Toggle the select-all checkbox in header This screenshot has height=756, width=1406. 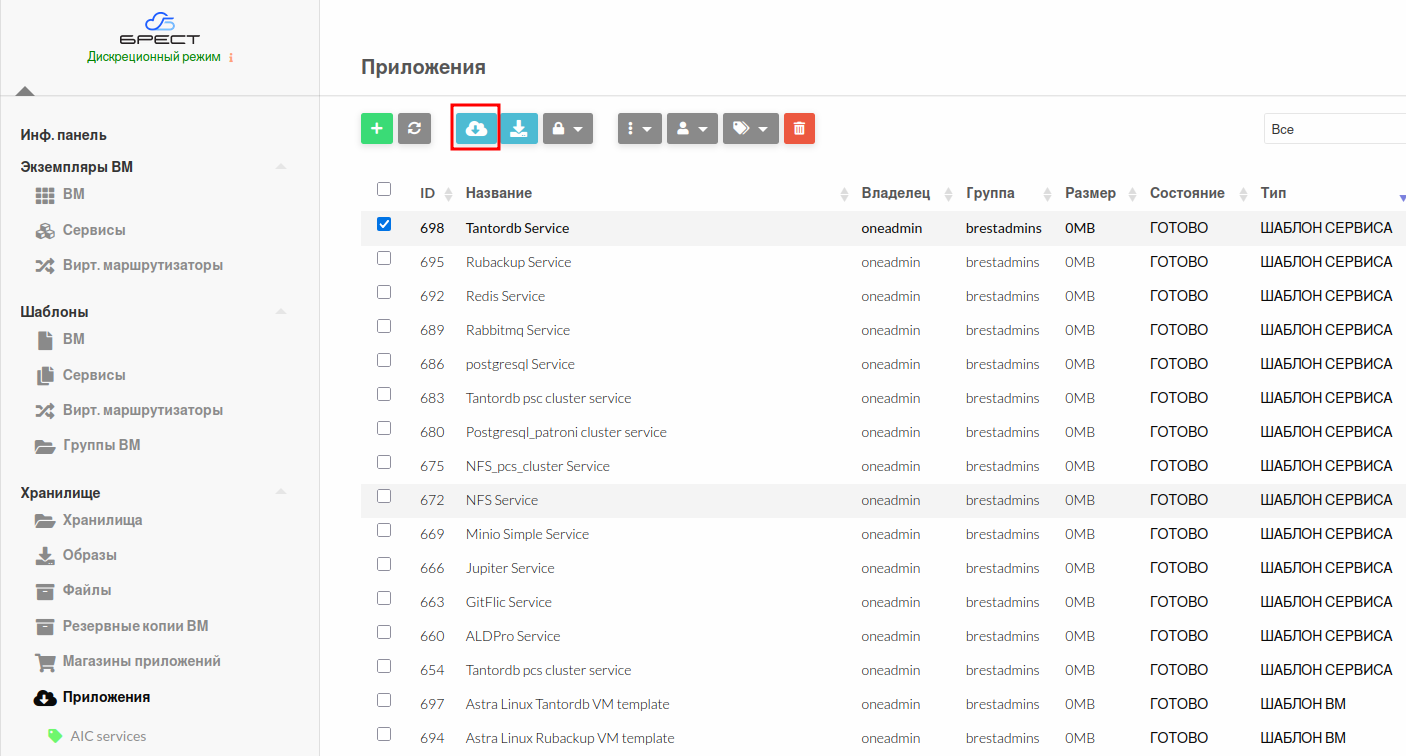[x=384, y=189]
